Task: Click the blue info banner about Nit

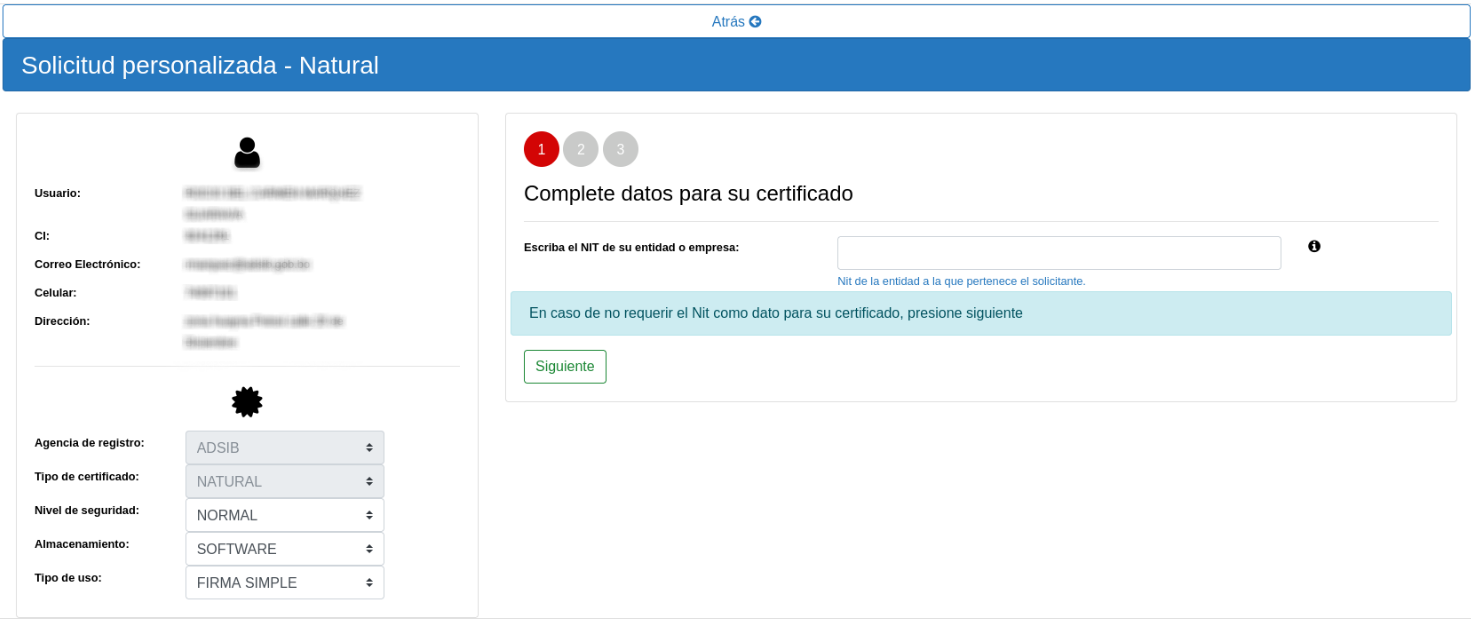Action: (980, 313)
